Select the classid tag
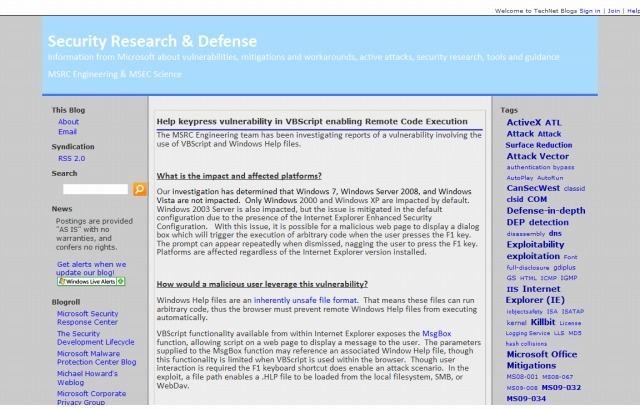 pyautogui.click(x=574, y=188)
